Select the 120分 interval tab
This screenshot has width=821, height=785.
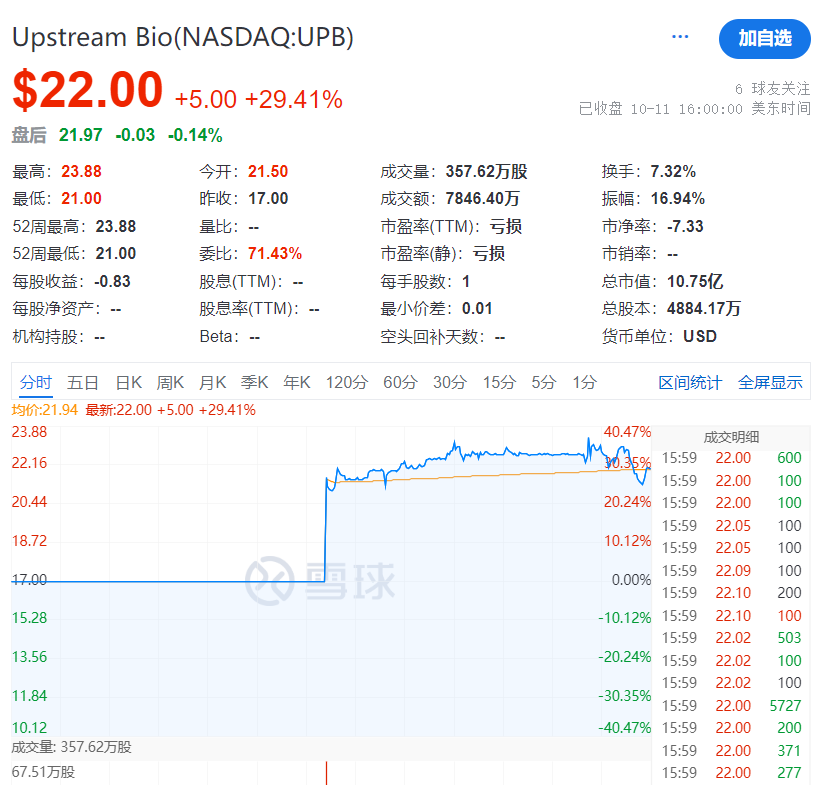[x=346, y=382]
